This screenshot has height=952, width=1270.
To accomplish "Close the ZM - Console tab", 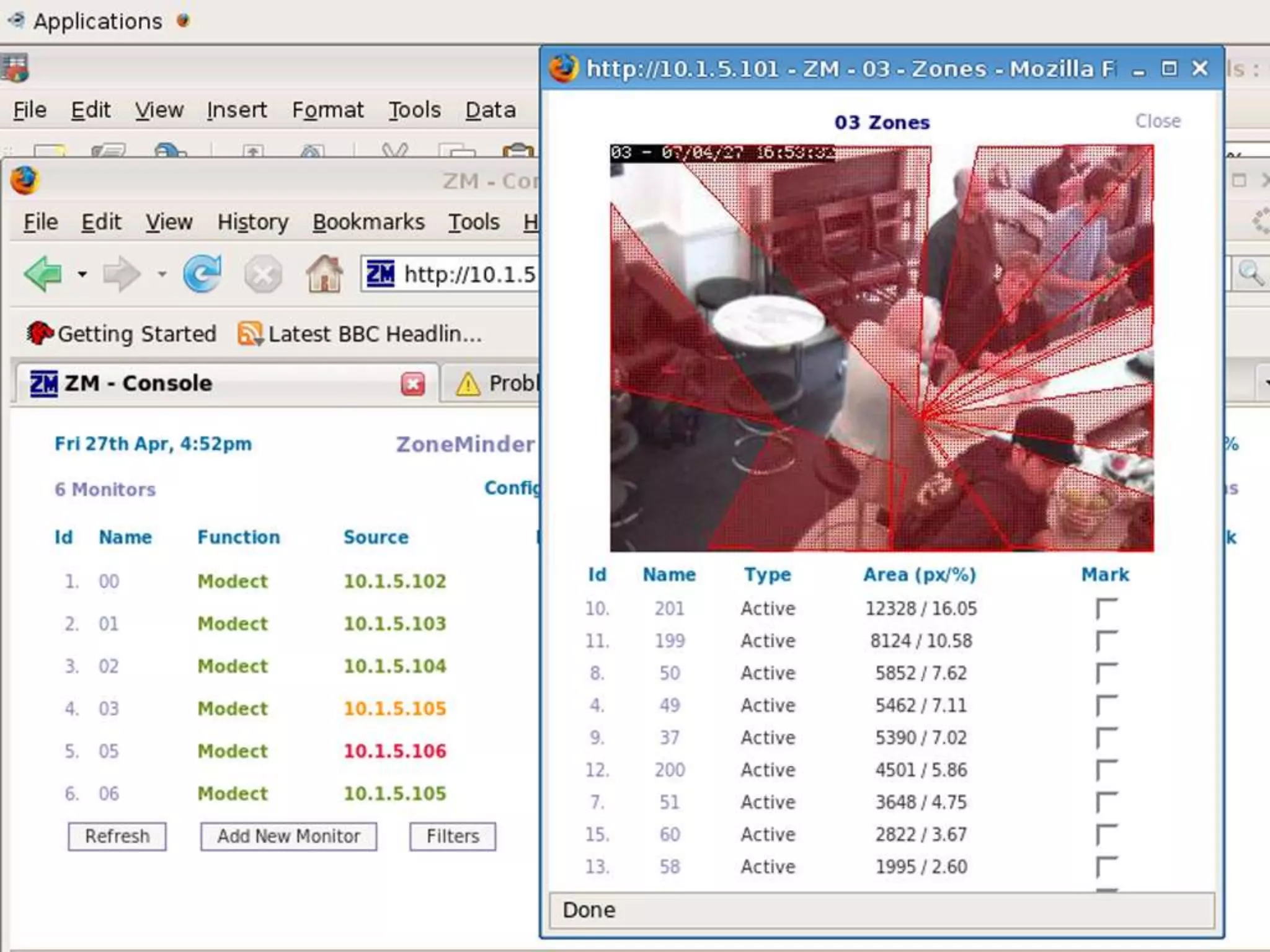I will pos(413,384).
